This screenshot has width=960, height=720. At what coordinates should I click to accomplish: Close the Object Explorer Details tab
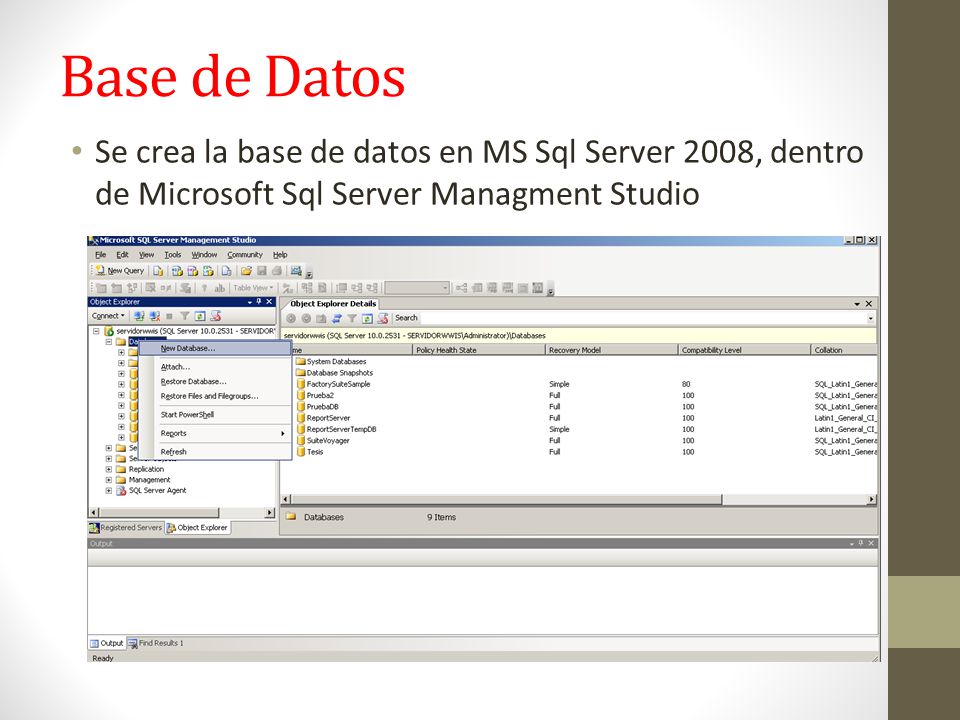point(869,304)
